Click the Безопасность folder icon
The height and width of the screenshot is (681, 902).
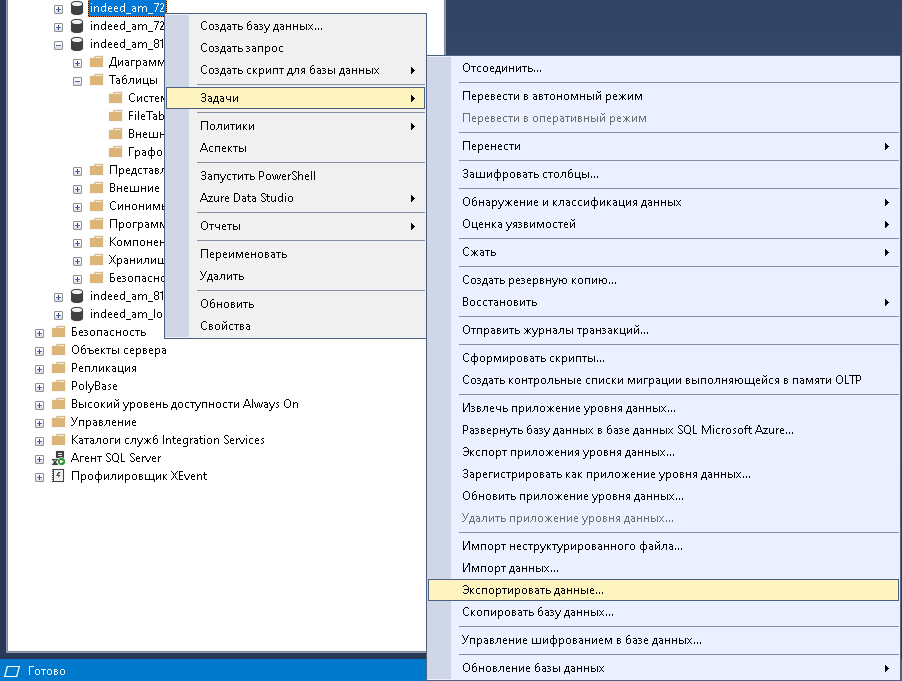[58, 332]
